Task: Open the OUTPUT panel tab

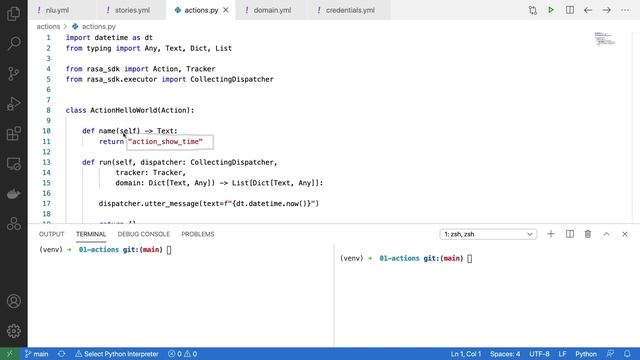Action: (x=51, y=234)
